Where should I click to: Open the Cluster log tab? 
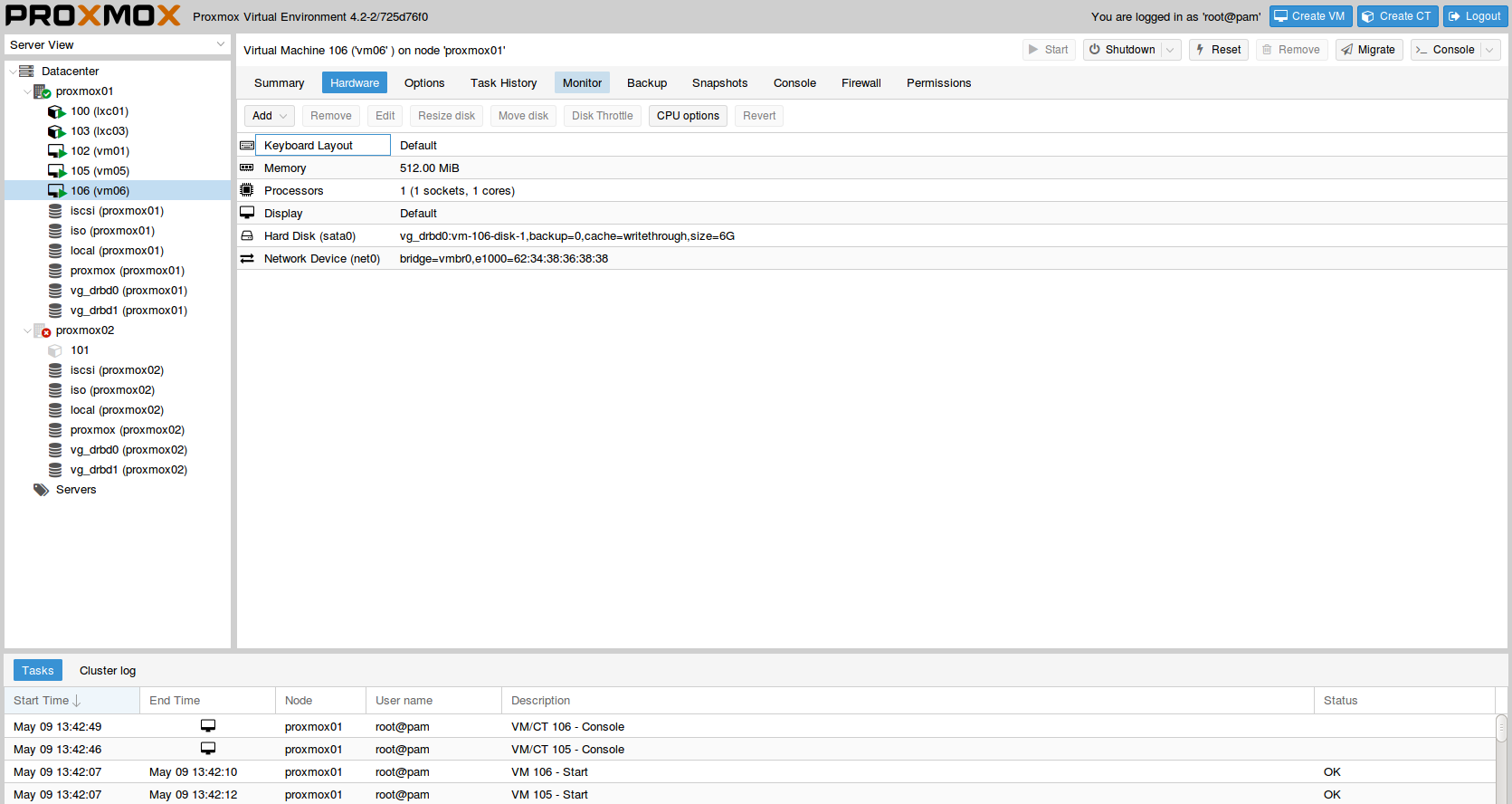108,671
